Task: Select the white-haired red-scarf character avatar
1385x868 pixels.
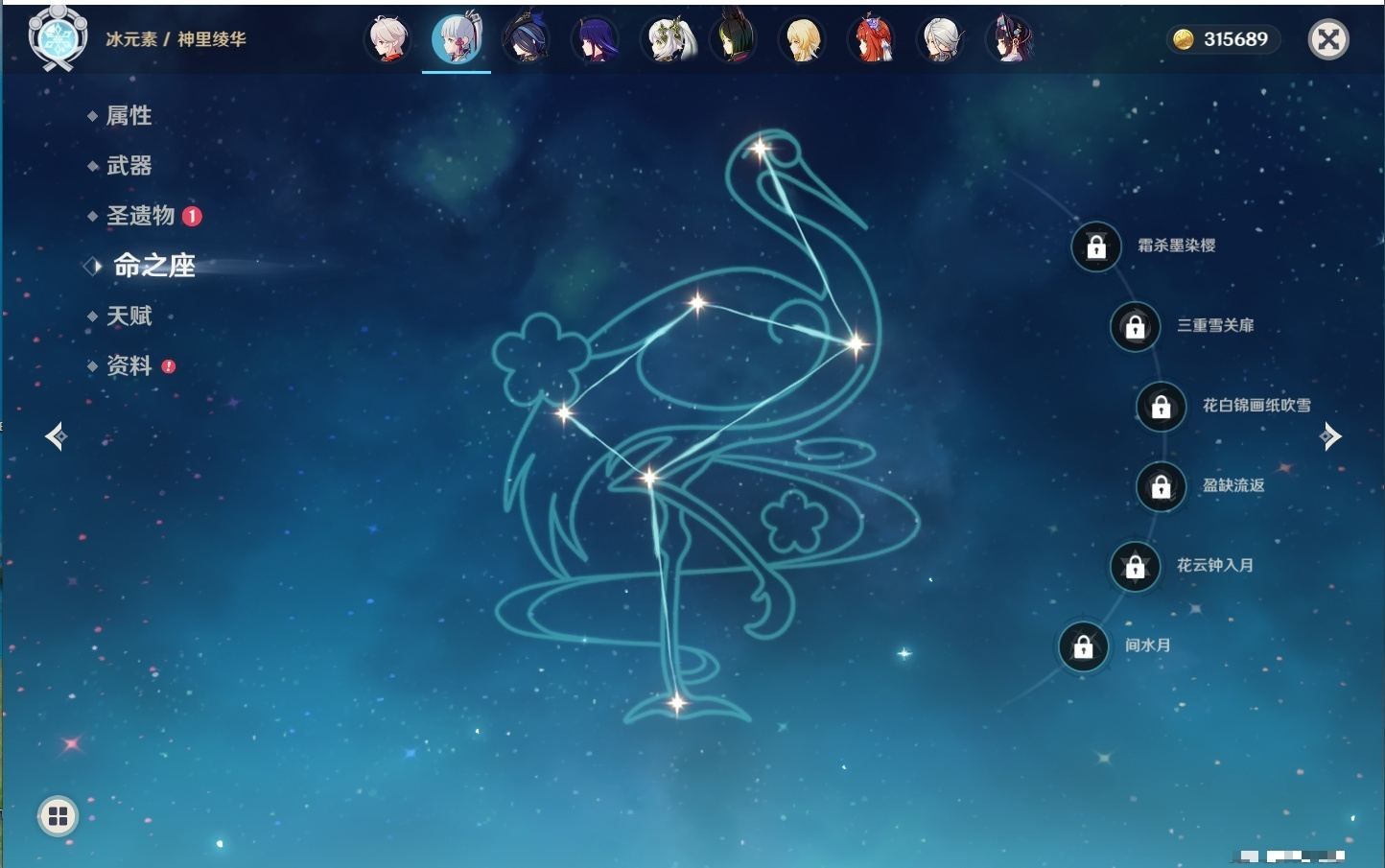Action: 388,39
